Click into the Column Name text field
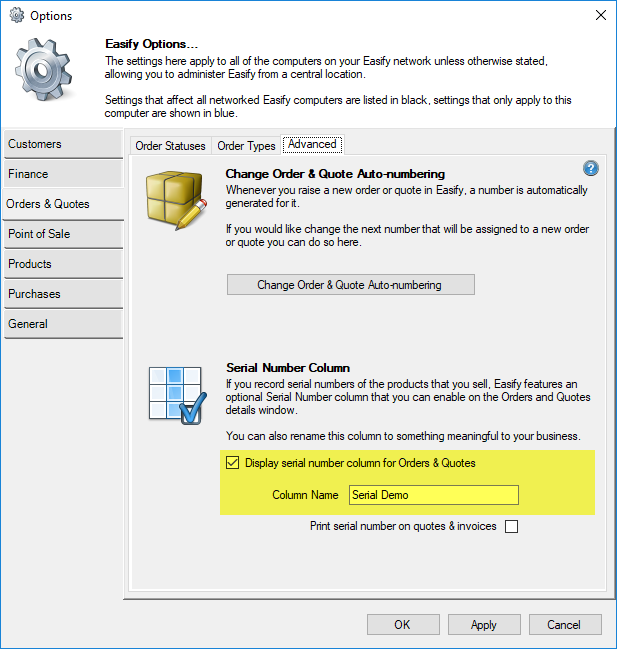 (x=433, y=495)
